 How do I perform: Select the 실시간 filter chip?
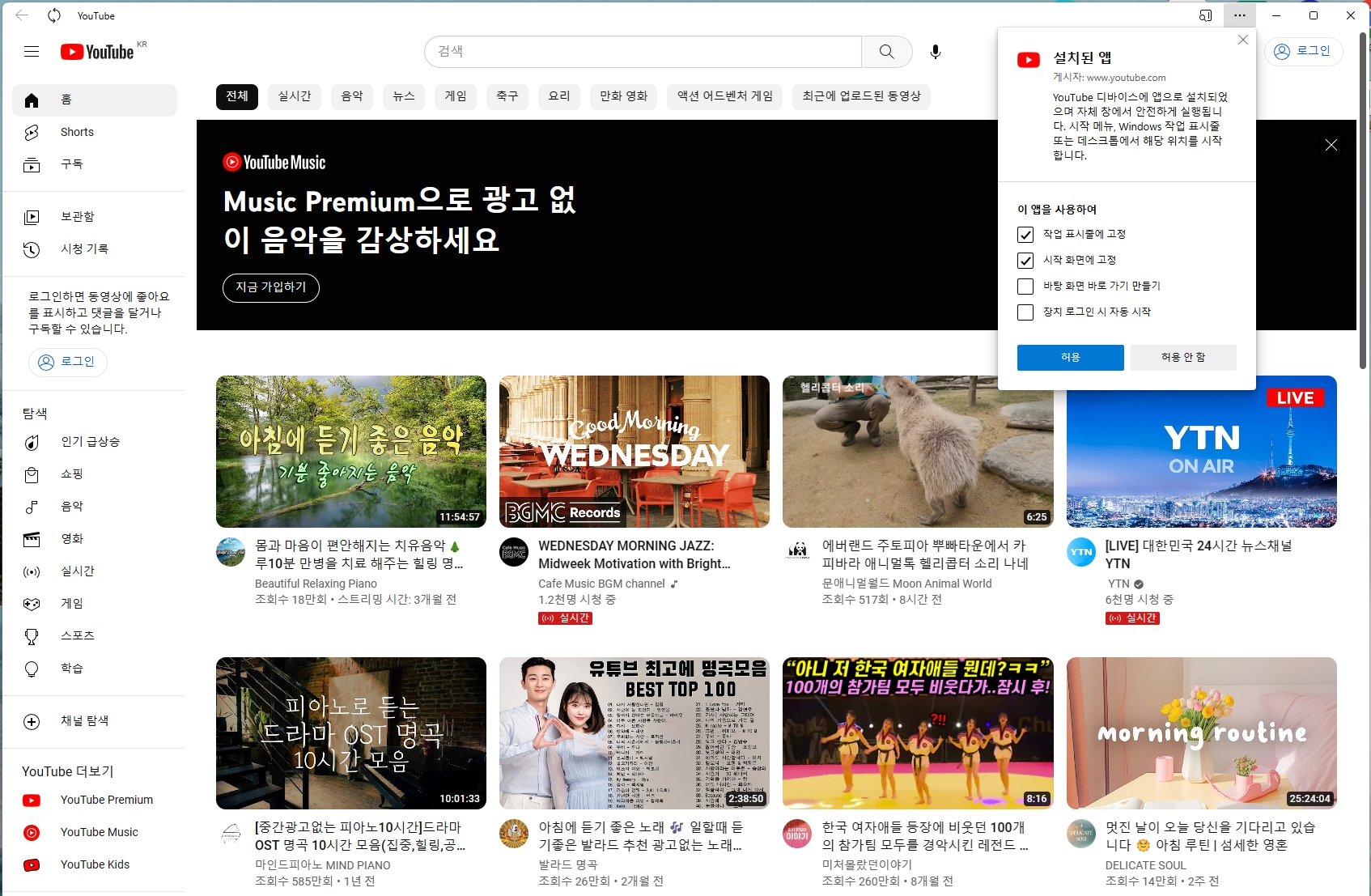point(295,96)
